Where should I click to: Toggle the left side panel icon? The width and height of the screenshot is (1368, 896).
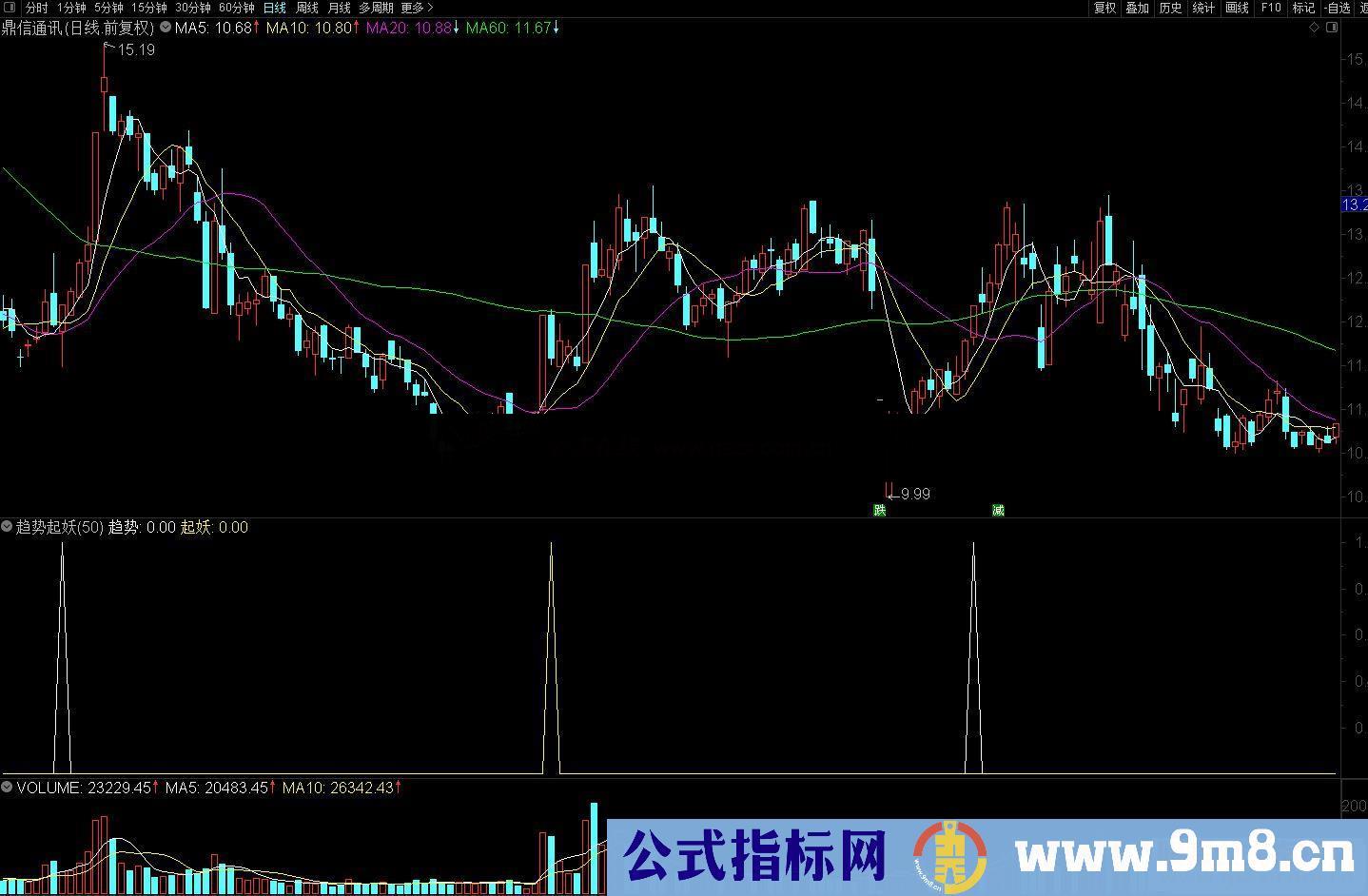[x=8, y=8]
